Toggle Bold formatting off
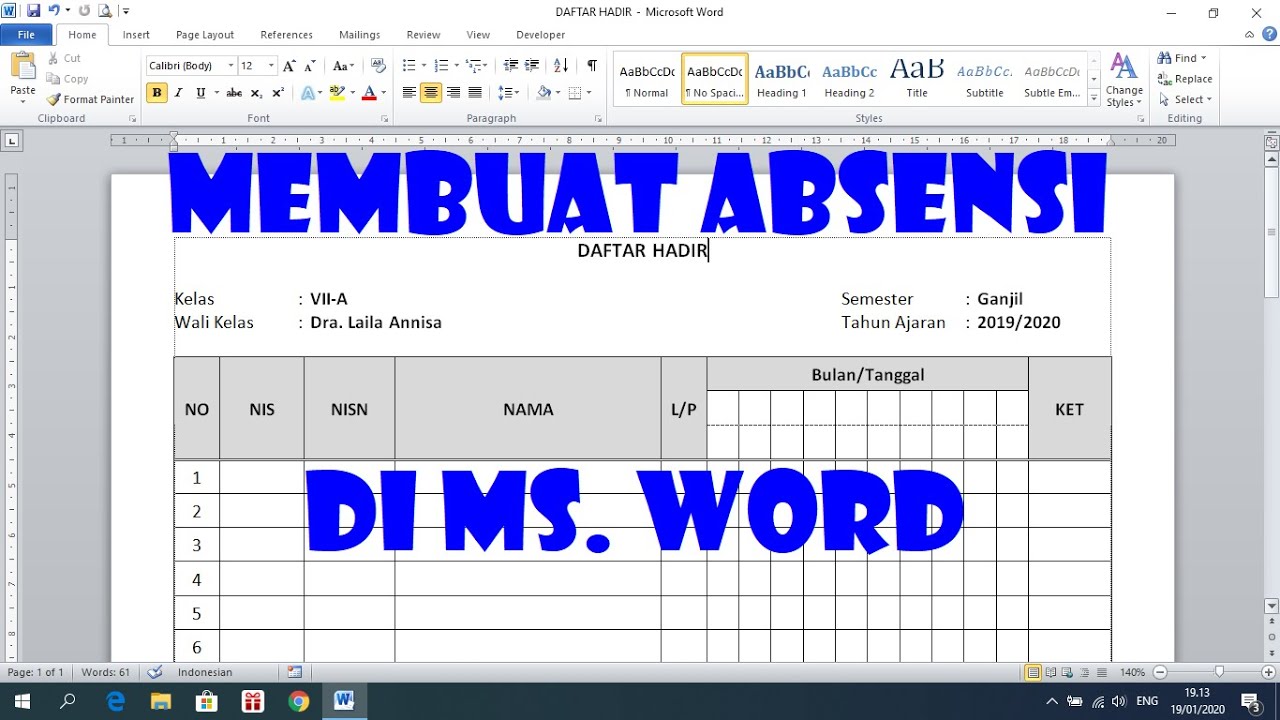The width and height of the screenshot is (1280, 720). coord(156,93)
